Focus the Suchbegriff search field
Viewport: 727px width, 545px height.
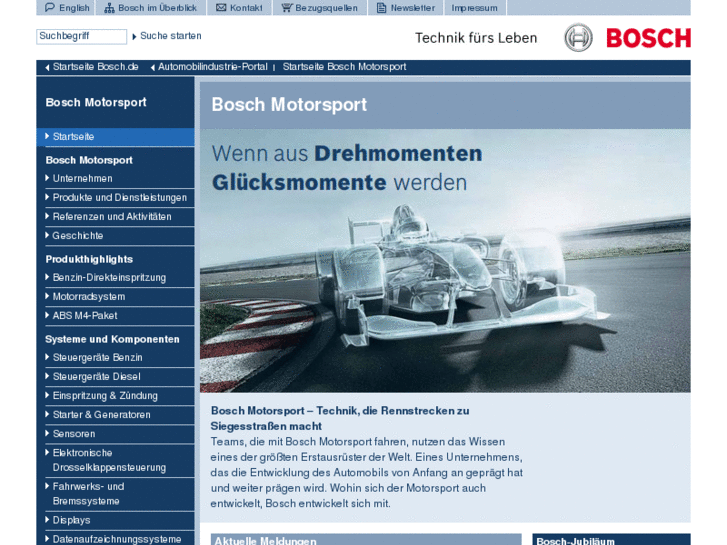(x=82, y=37)
